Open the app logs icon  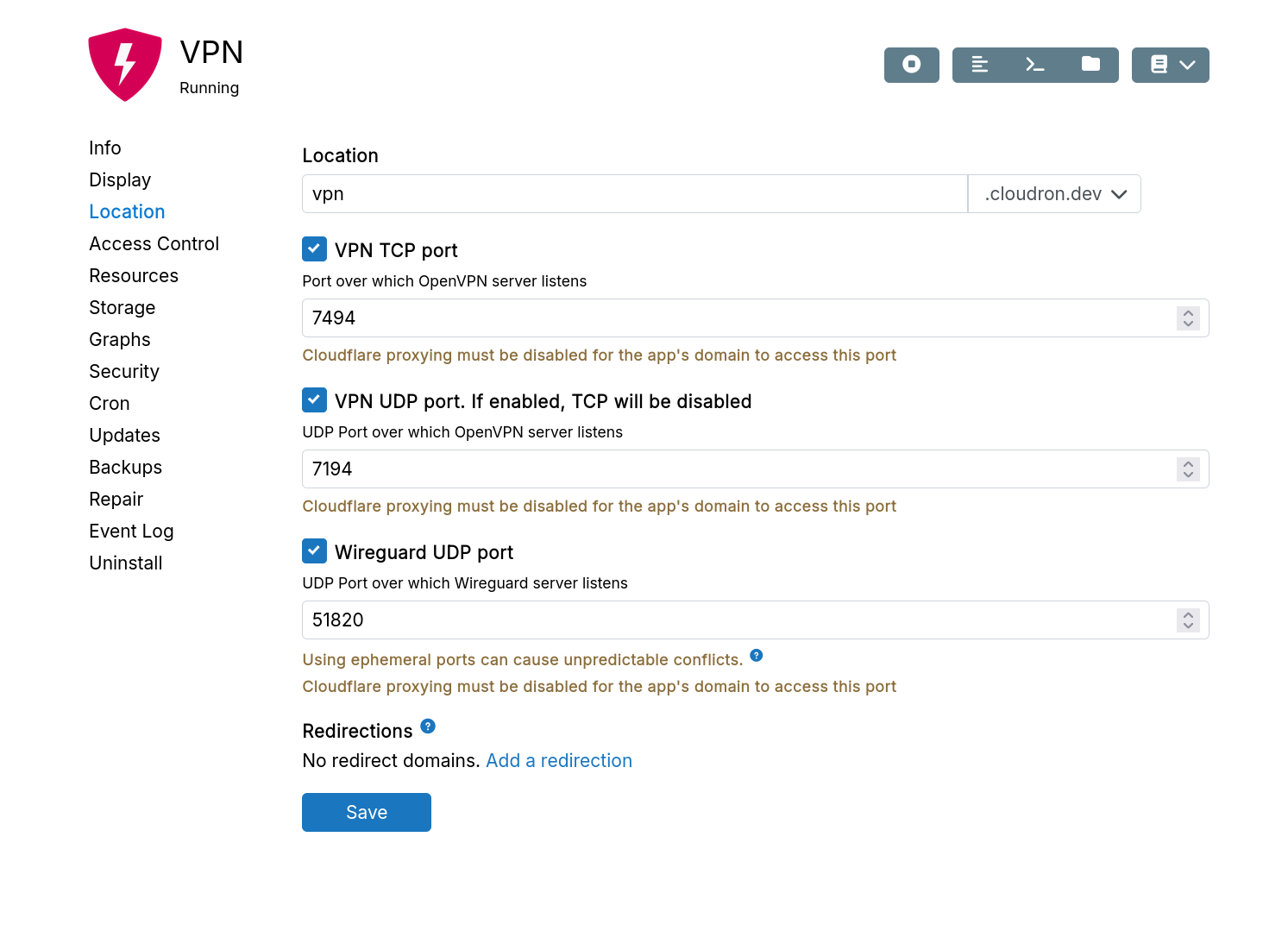pos(980,65)
